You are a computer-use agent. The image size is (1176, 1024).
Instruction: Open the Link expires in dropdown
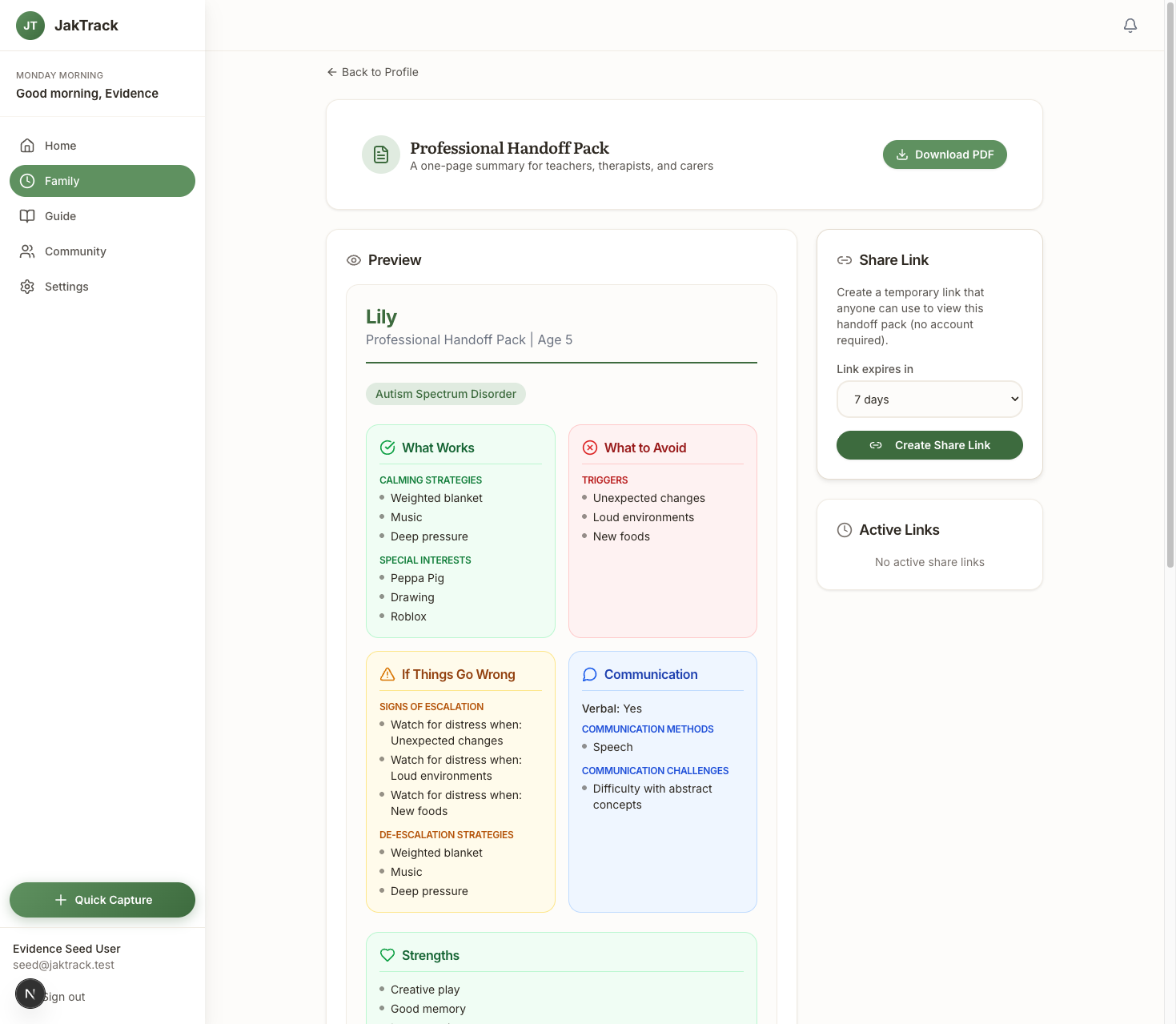point(929,400)
